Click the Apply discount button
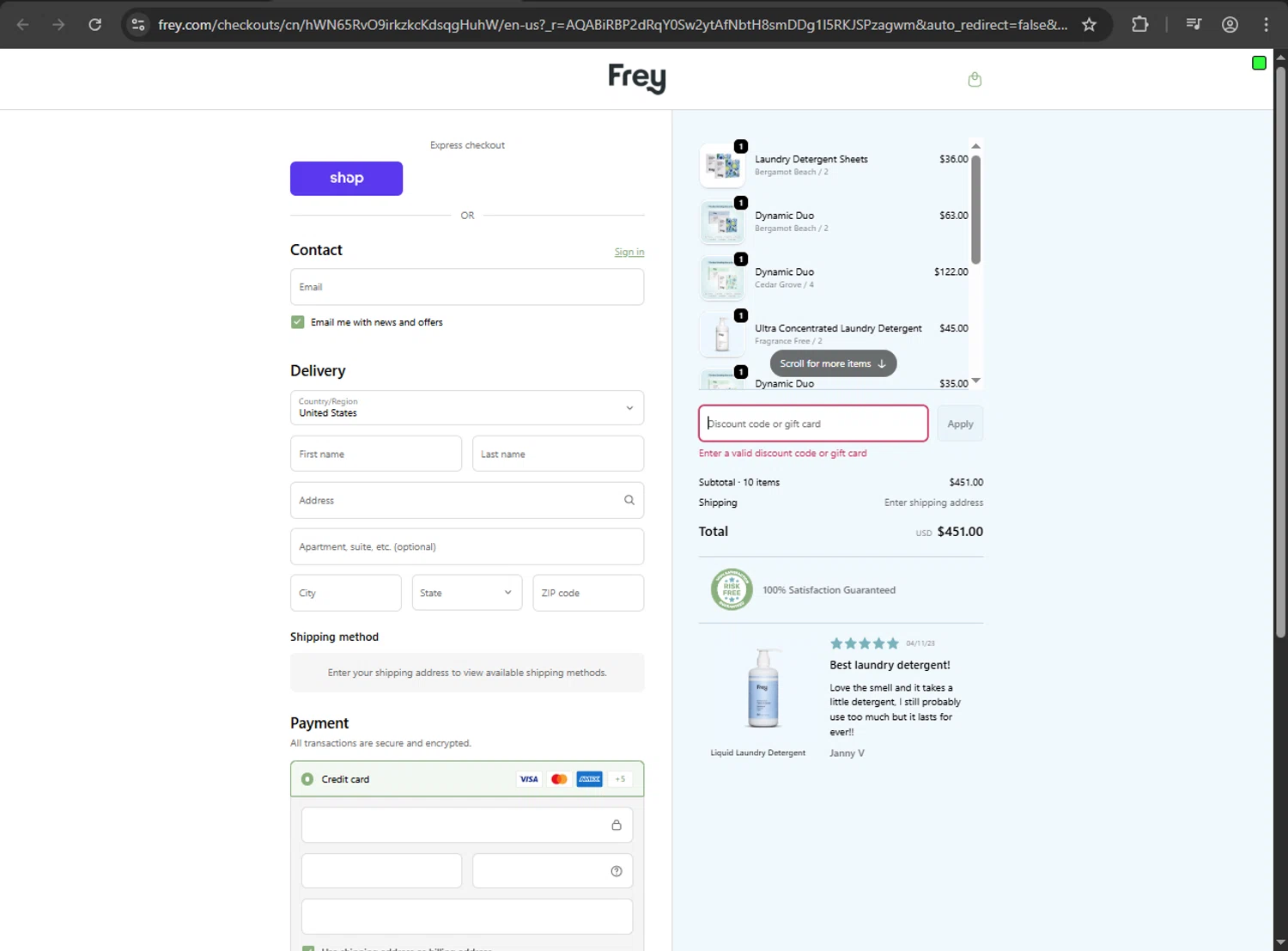 coord(960,424)
